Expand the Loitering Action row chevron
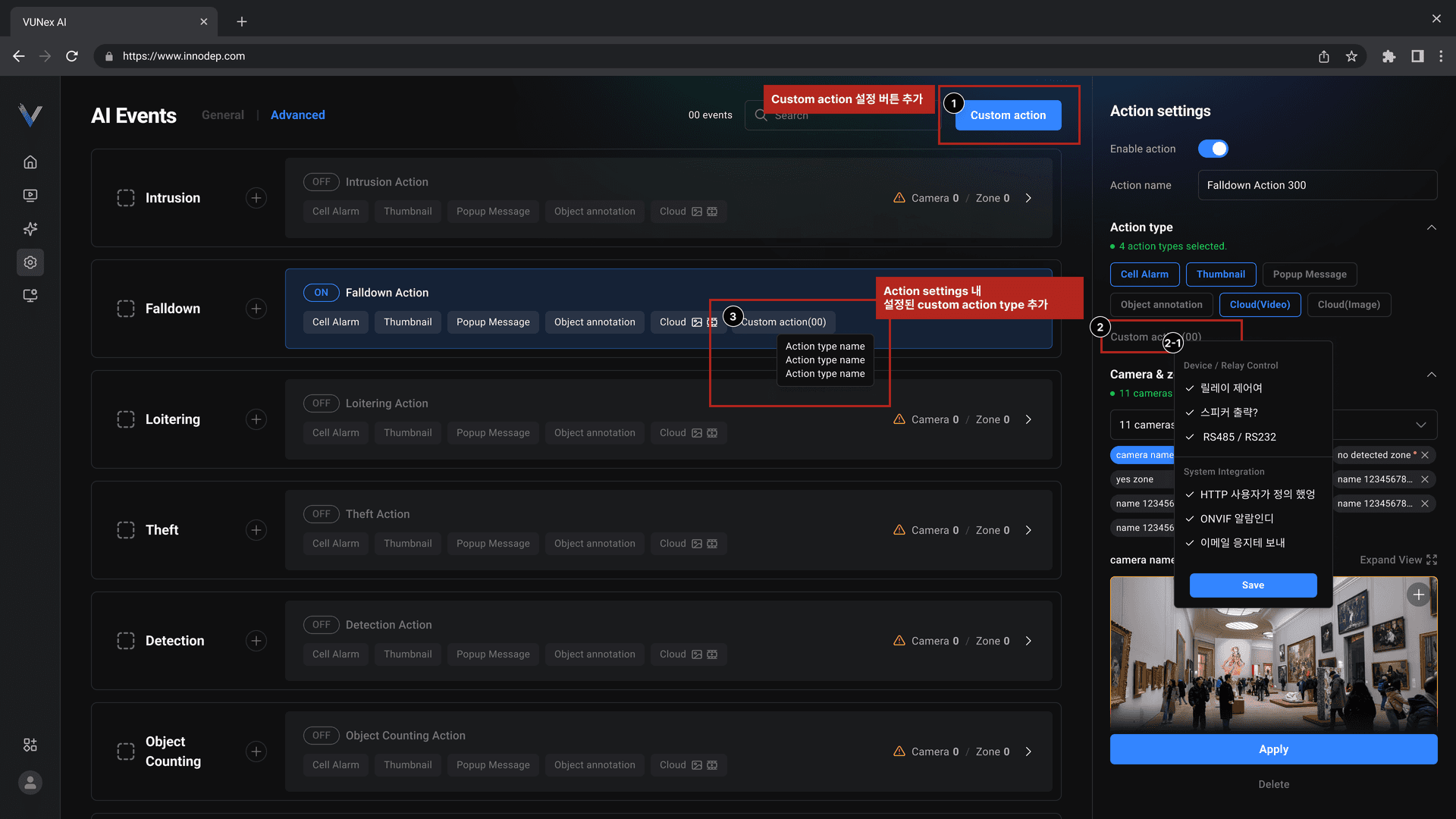Image resolution: width=1456 pixels, height=819 pixels. 1028,419
